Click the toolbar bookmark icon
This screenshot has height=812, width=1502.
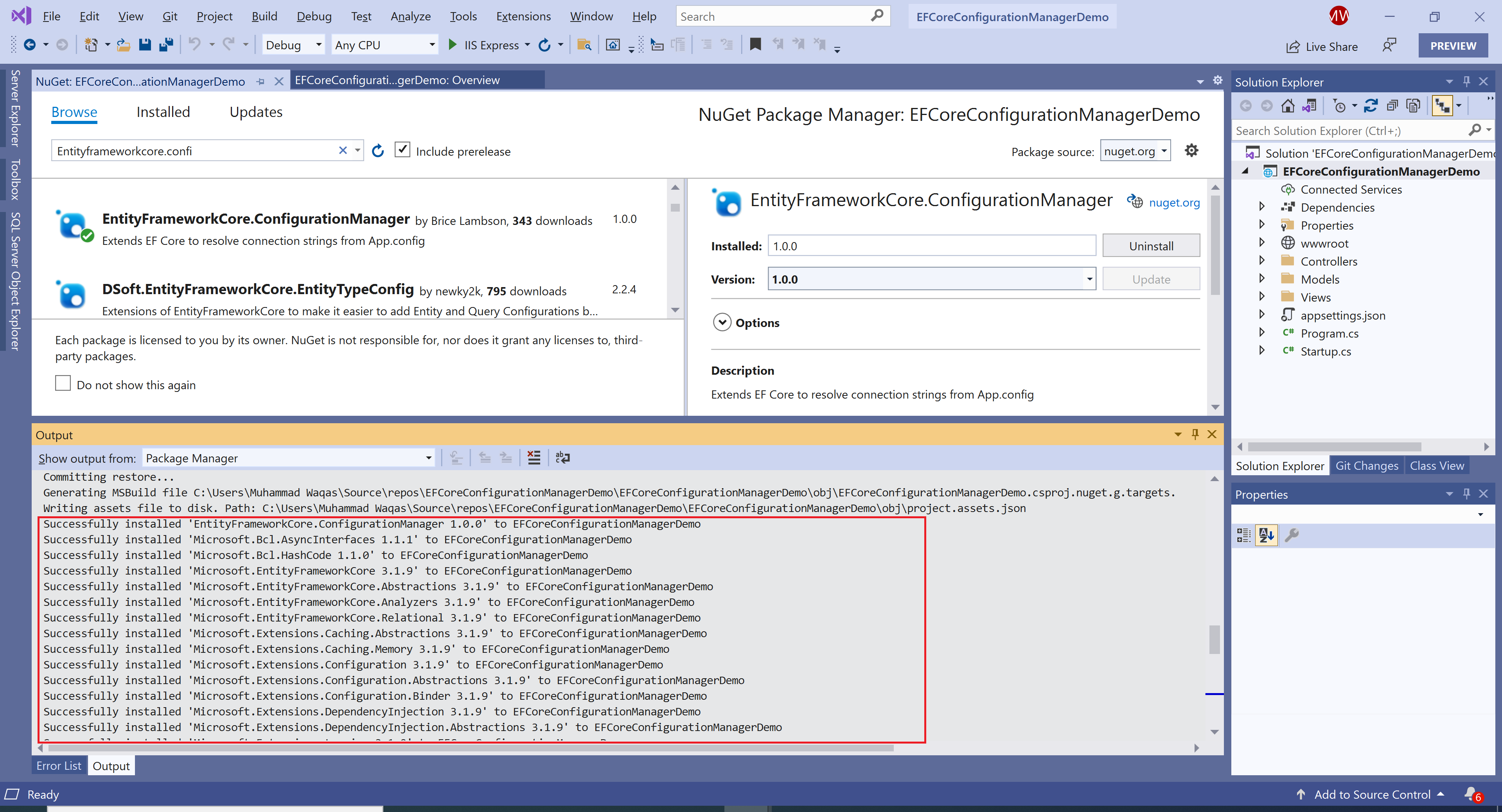[756, 45]
